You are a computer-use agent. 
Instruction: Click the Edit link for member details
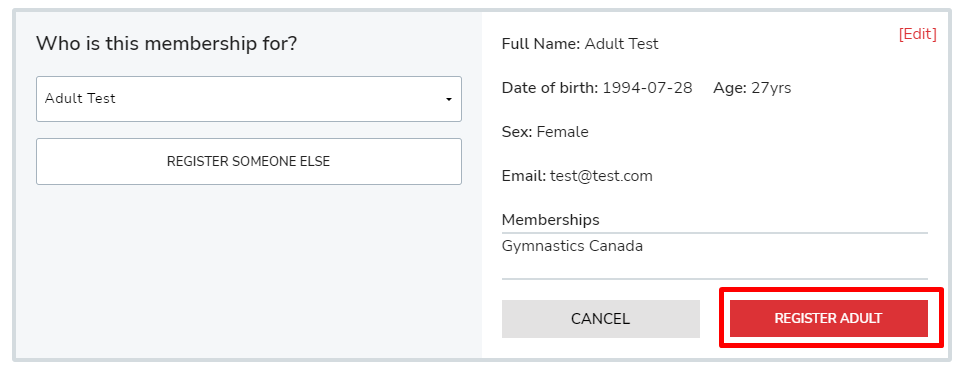click(x=917, y=34)
